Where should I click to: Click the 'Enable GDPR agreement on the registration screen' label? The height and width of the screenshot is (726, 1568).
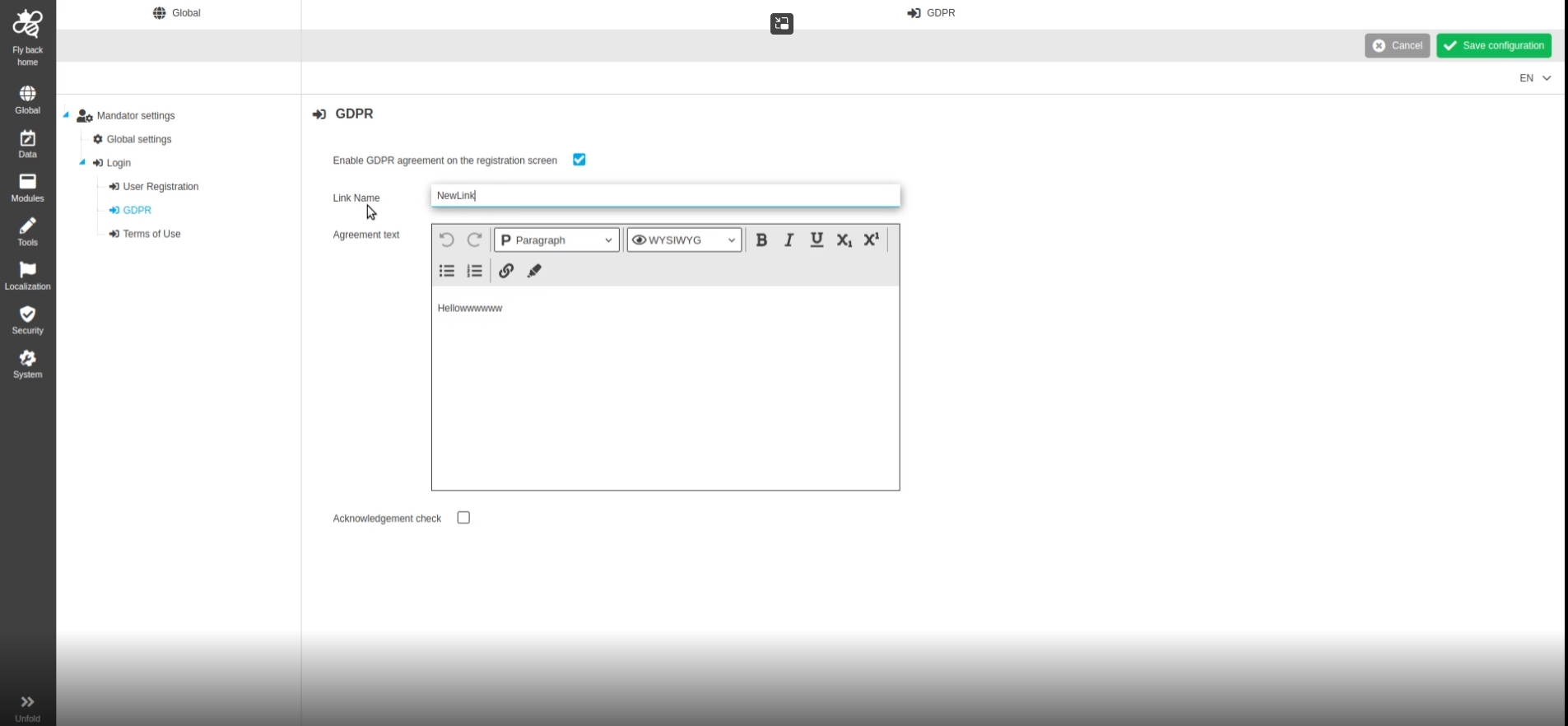[x=445, y=161]
